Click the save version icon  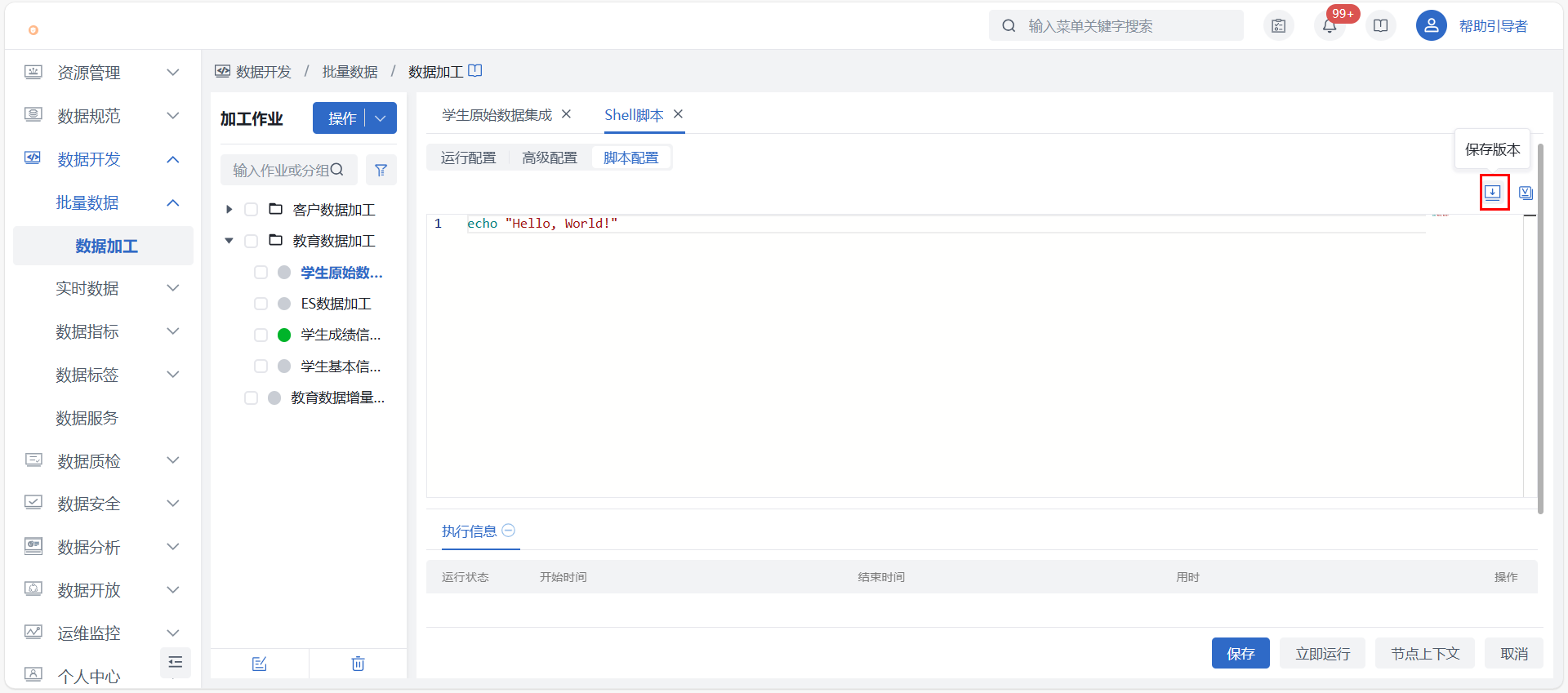click(x=1493, y=193)
